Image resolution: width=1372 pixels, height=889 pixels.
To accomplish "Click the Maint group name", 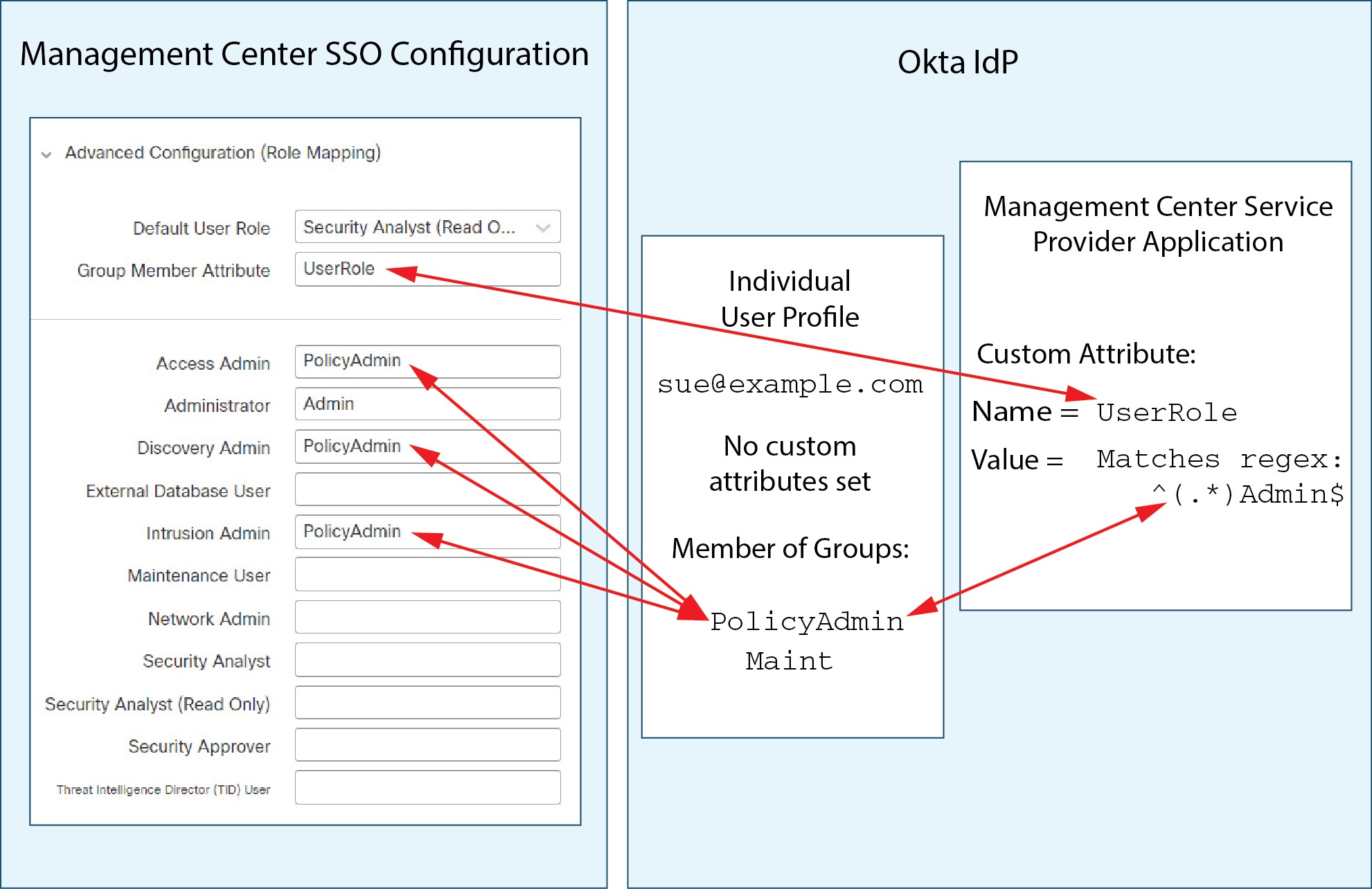I will click(x=789, y=661).
